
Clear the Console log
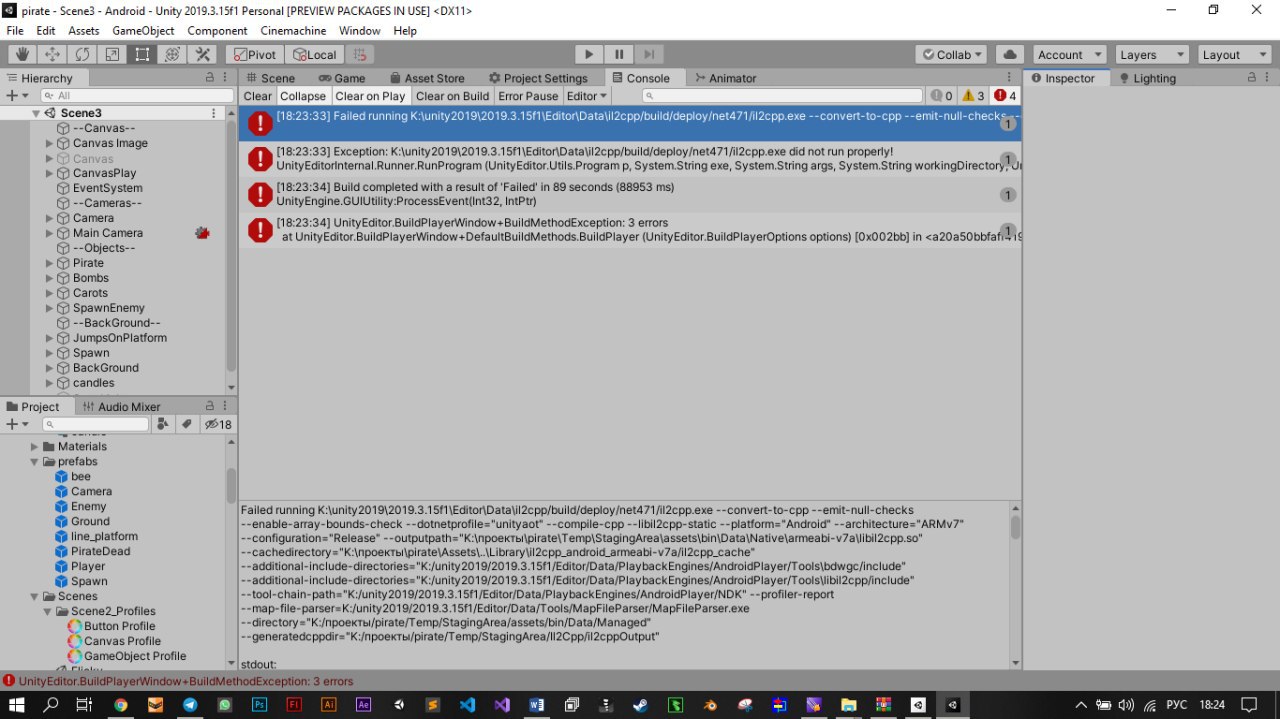[257, 96]
